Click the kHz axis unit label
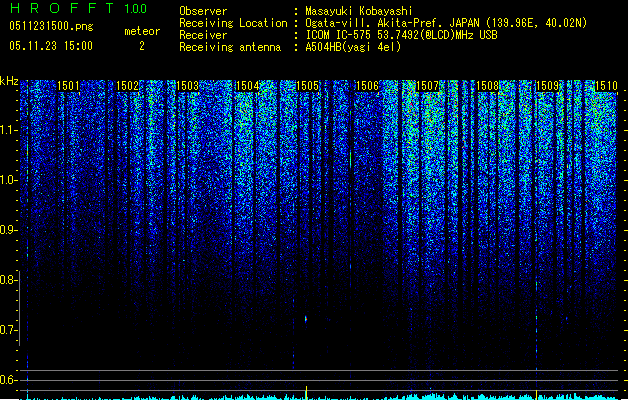Image resolution: width=629 pixels, height=400 pixels. pos(9,81)
